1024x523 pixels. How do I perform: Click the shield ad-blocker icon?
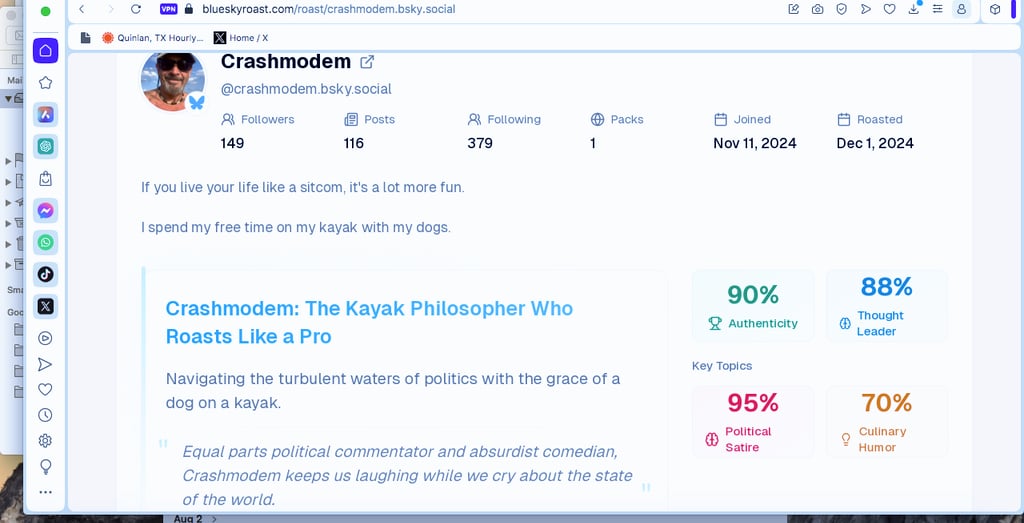pos(842,9)
